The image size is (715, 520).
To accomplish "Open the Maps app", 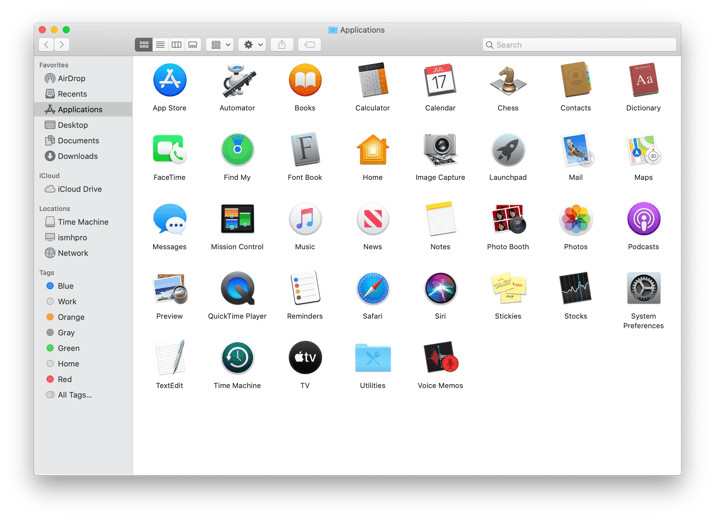I will click(x=643, y=150).
